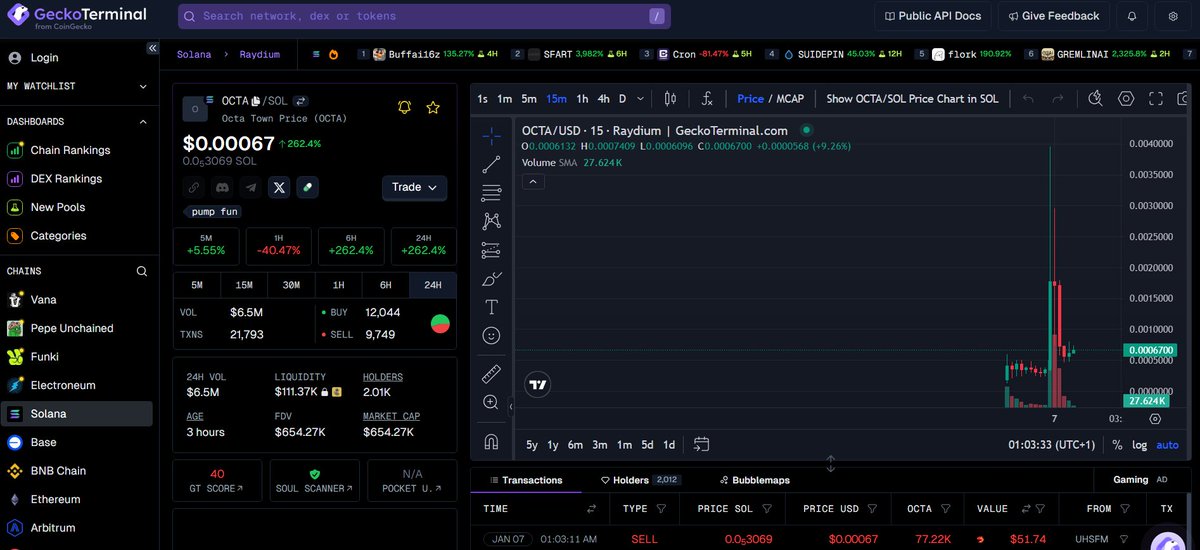Click the Give Feedback button
Image resolution: width=1200 pixels, height=550 pixels.
click(1053, 16)
